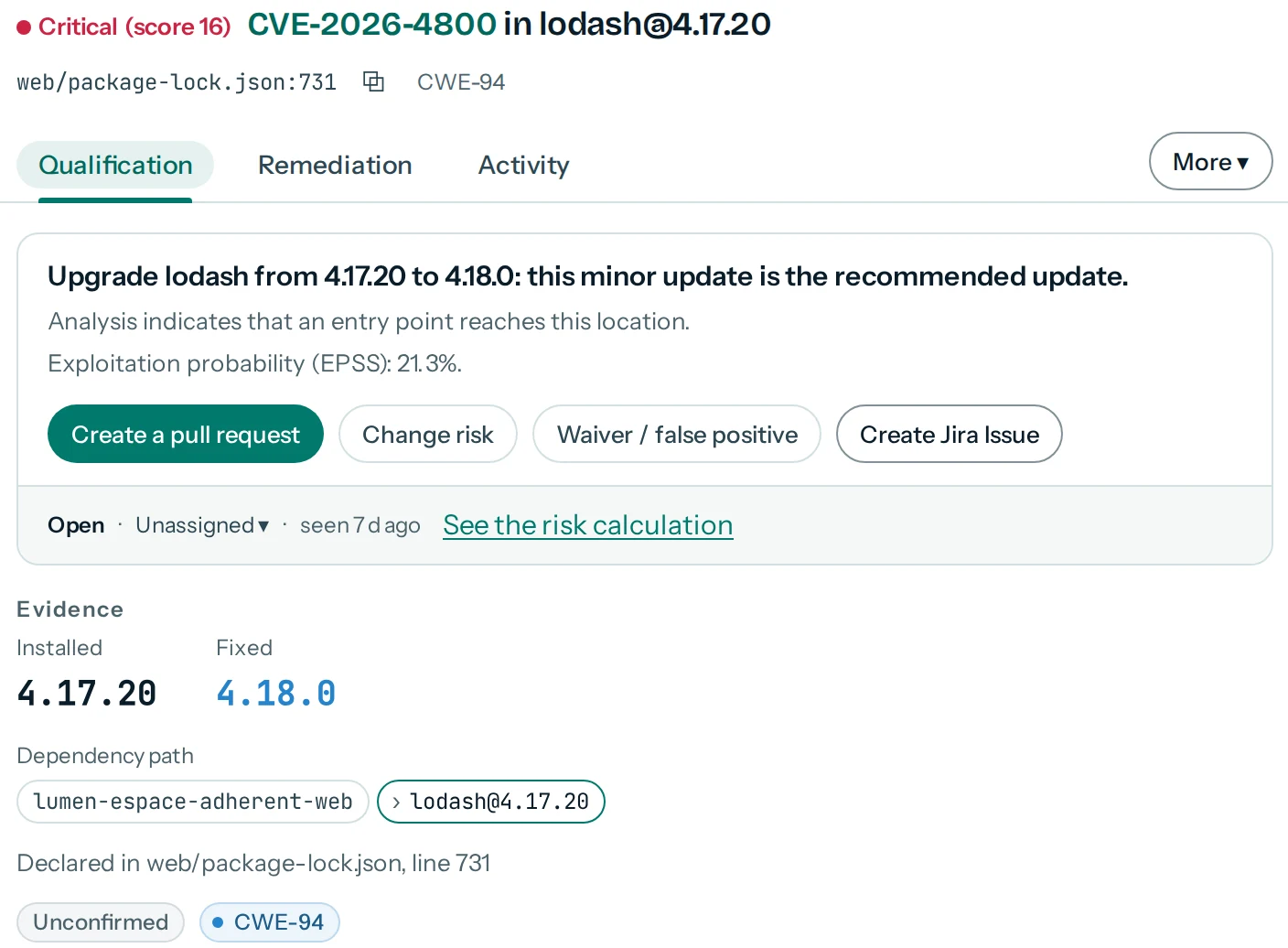
Task: Open the More dropdown menu
Action: [x=1210, y=161]
